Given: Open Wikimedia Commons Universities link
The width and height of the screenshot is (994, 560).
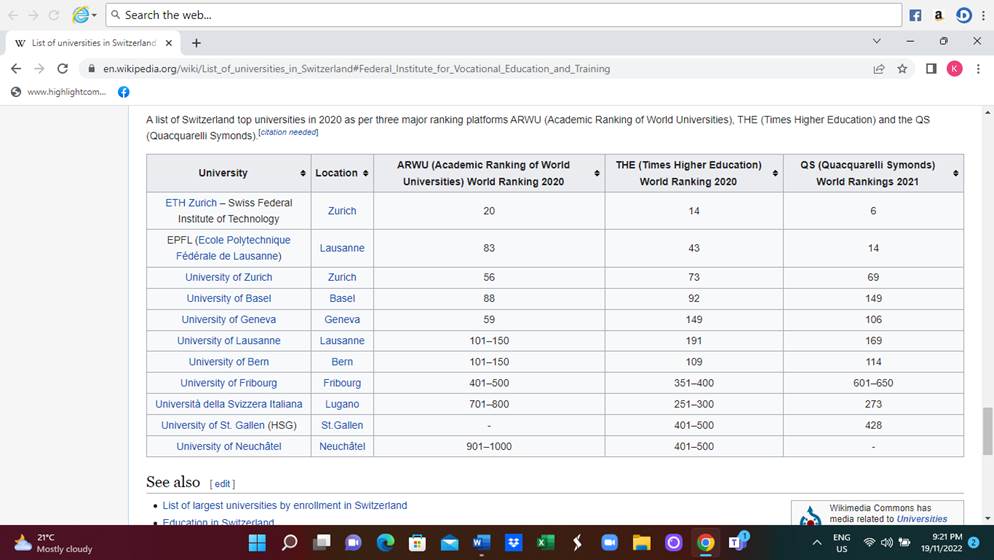Looking at the screenshot, I should (x=922, y=519).
